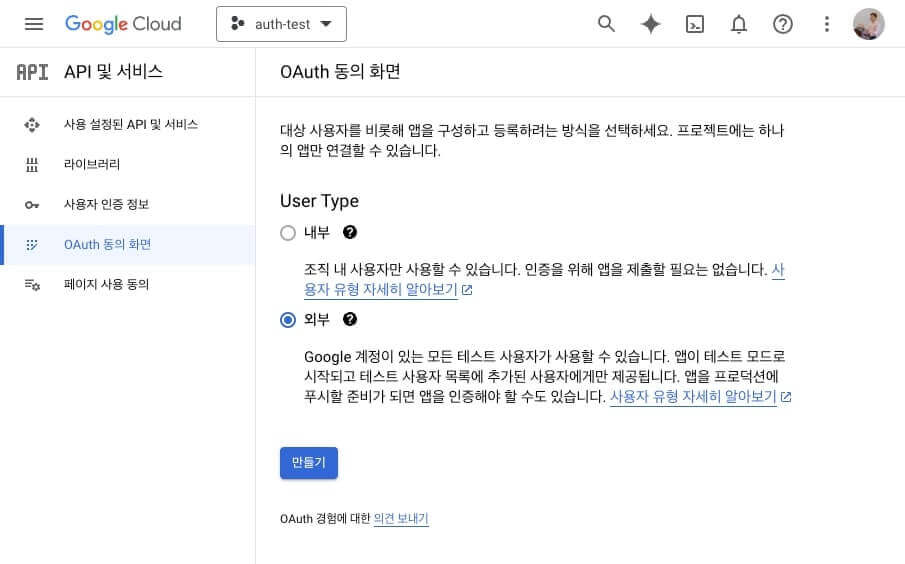Screen dimensions: 905x564
Task: Click the help icon next to 내부
Action: coord(350,232)
